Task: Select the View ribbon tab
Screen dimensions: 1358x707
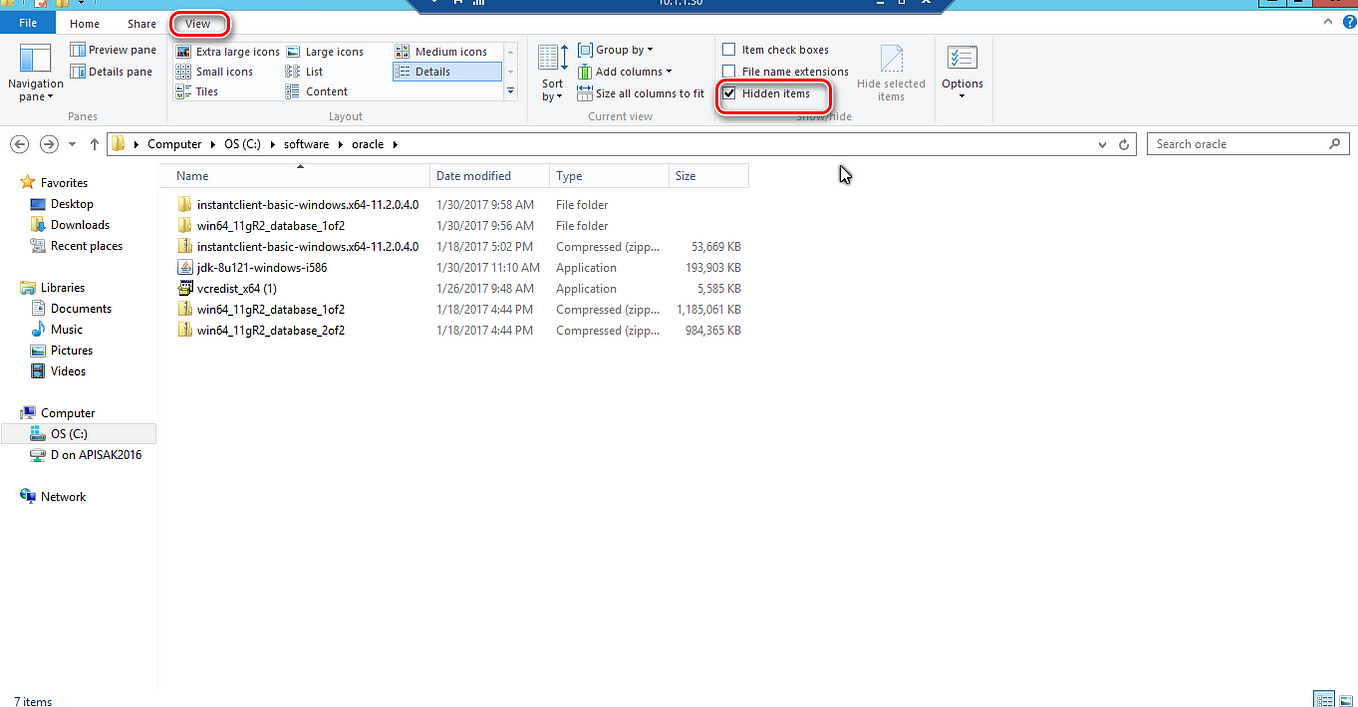Action: click(198, 23)
